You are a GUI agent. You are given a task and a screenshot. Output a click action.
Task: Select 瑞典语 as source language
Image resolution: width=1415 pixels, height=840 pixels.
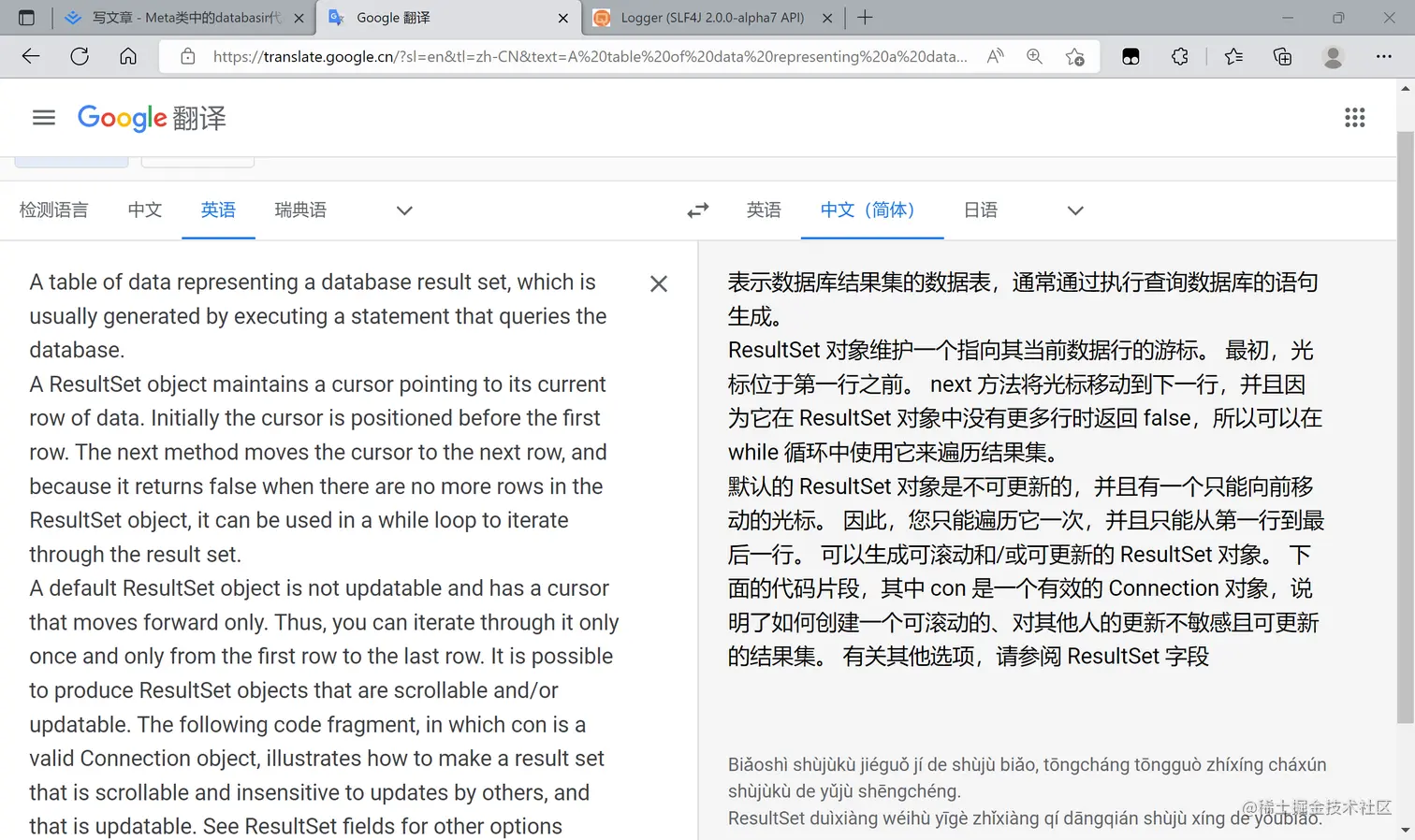point(300,210)
